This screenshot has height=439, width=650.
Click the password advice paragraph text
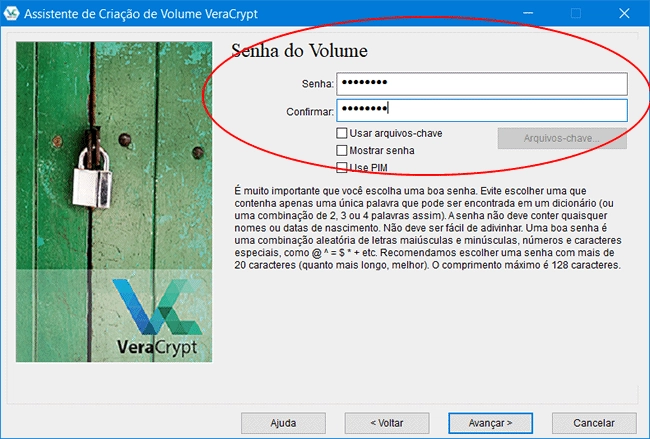pyautogui.click(x=428, y=228)
